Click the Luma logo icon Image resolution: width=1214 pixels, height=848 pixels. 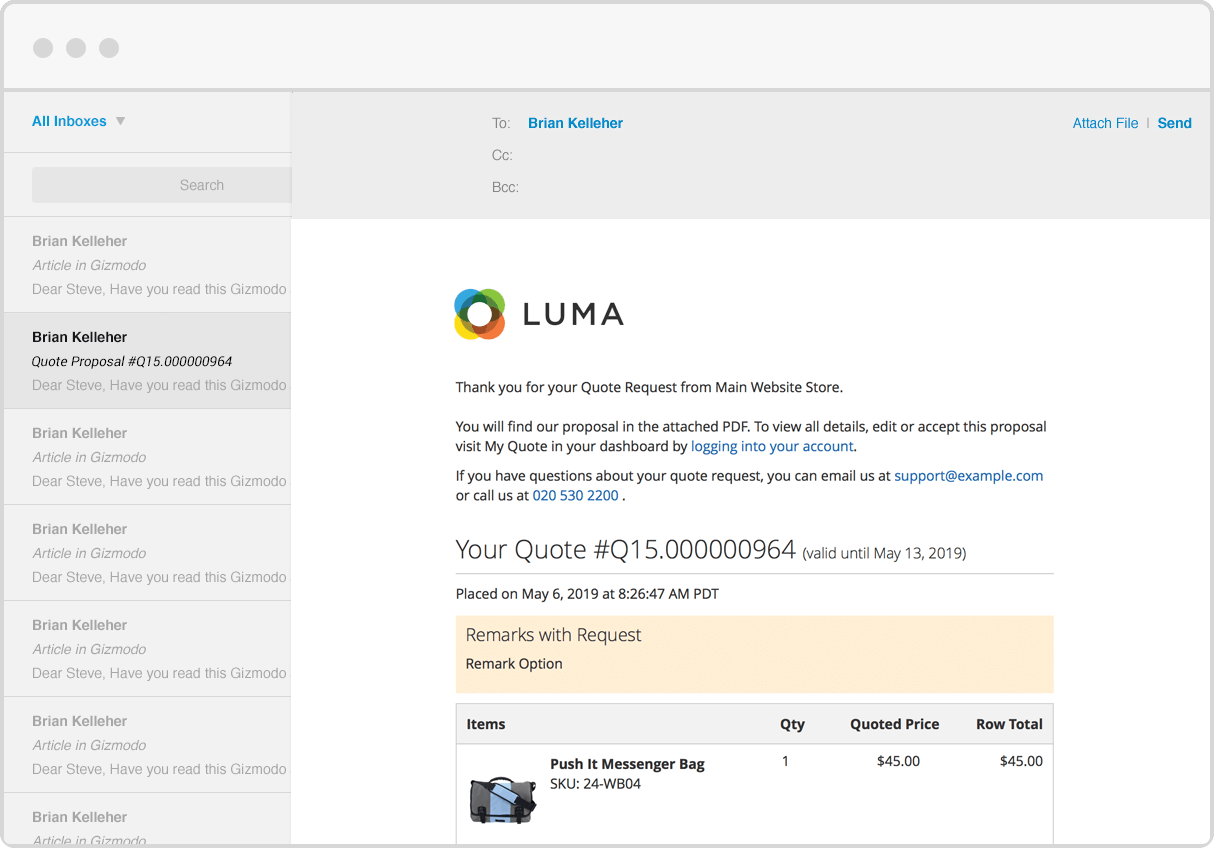[x=480, y=314]
